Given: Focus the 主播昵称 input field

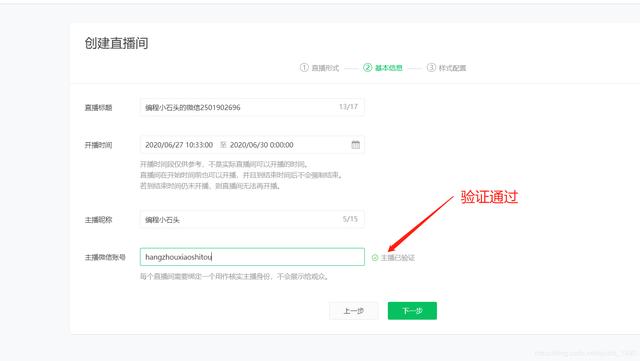Looking at the screenshot, I should (252, 219).
